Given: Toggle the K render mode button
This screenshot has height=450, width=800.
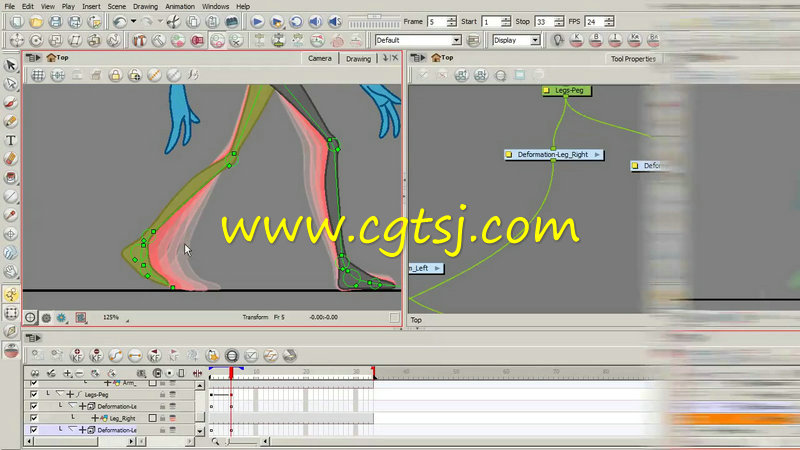Looking at the screenshot, I should 577,40.
